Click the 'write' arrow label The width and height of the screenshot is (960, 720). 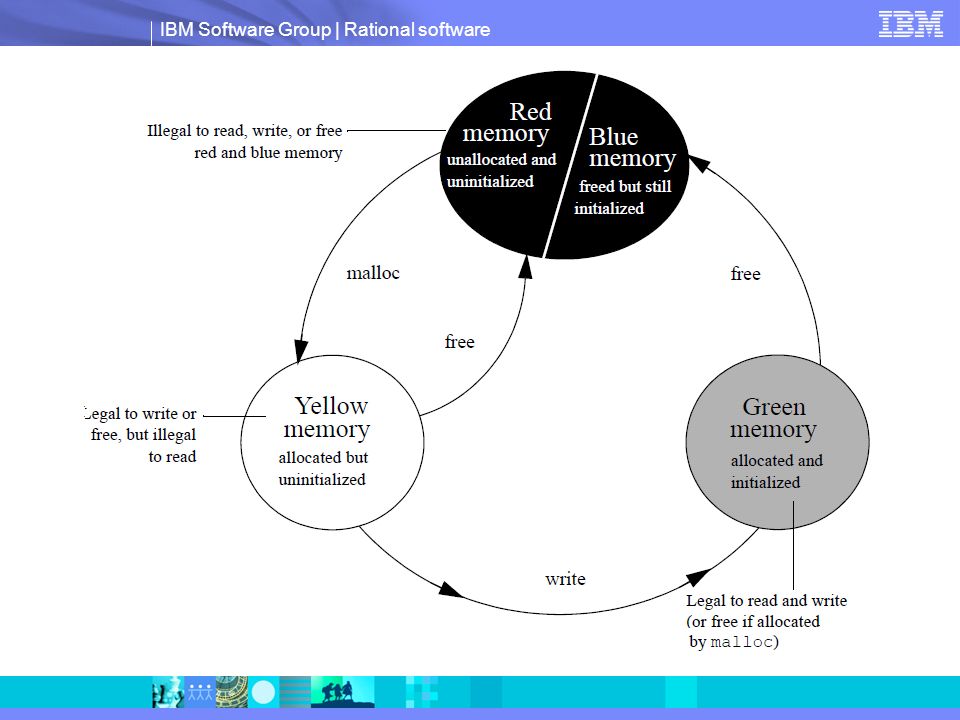[x=565, y=579]
